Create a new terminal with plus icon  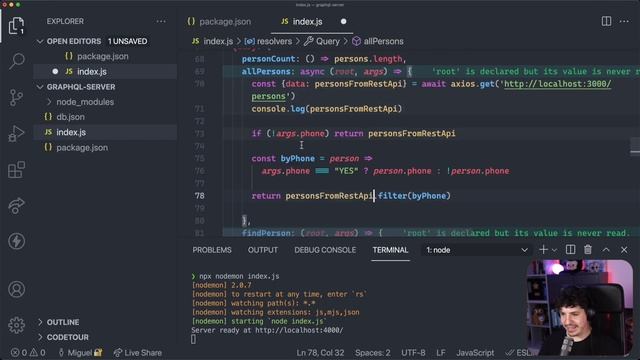click(x=543, y=249)
